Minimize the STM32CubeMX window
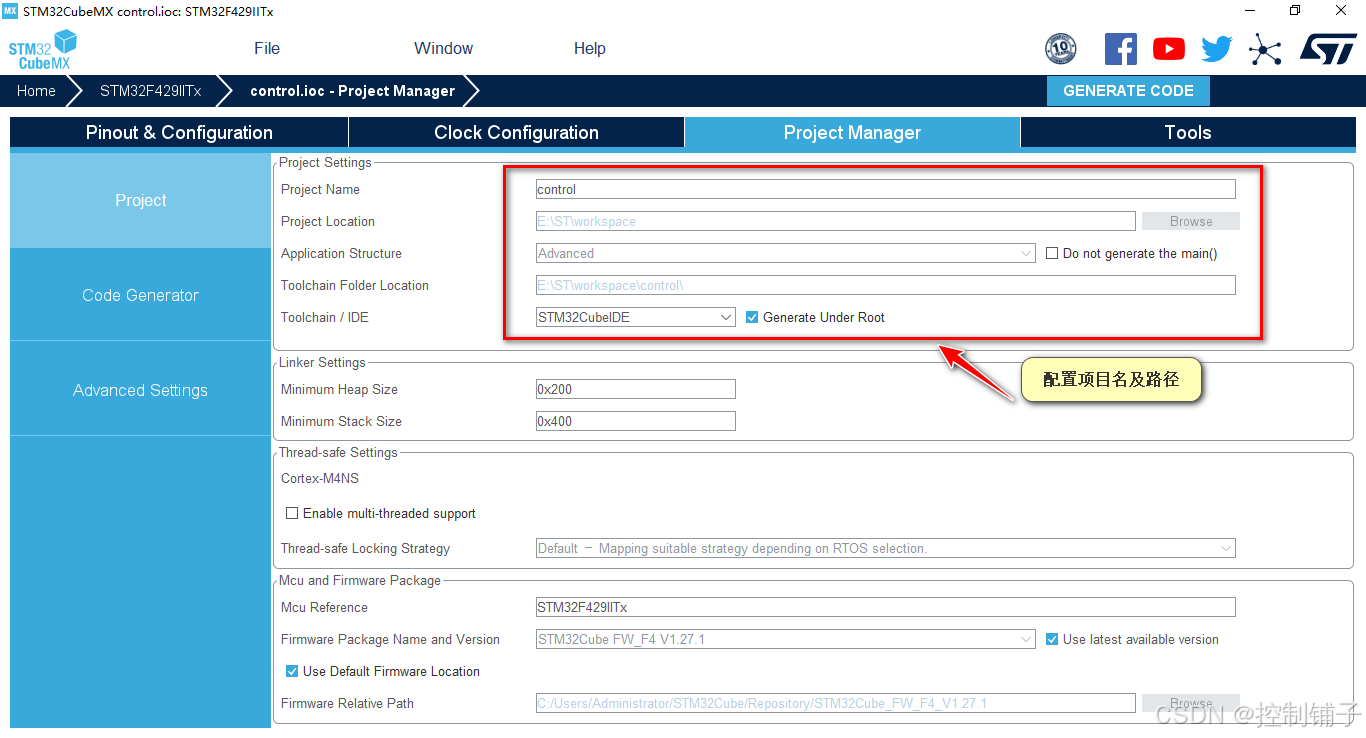The width and height of the screenshot is (1366, 738). click(1249, 11)
